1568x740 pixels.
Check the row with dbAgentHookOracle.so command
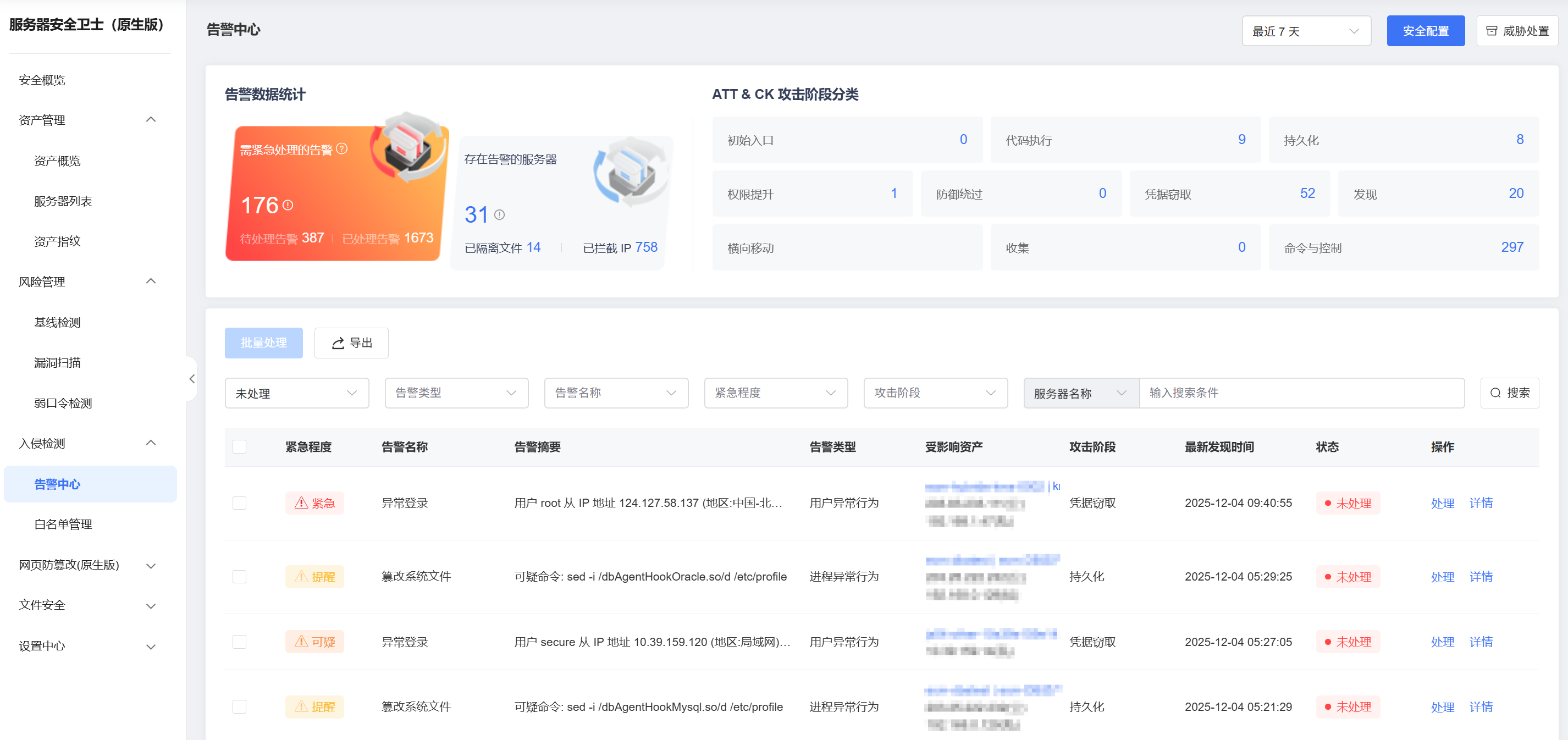pos(239,576)
